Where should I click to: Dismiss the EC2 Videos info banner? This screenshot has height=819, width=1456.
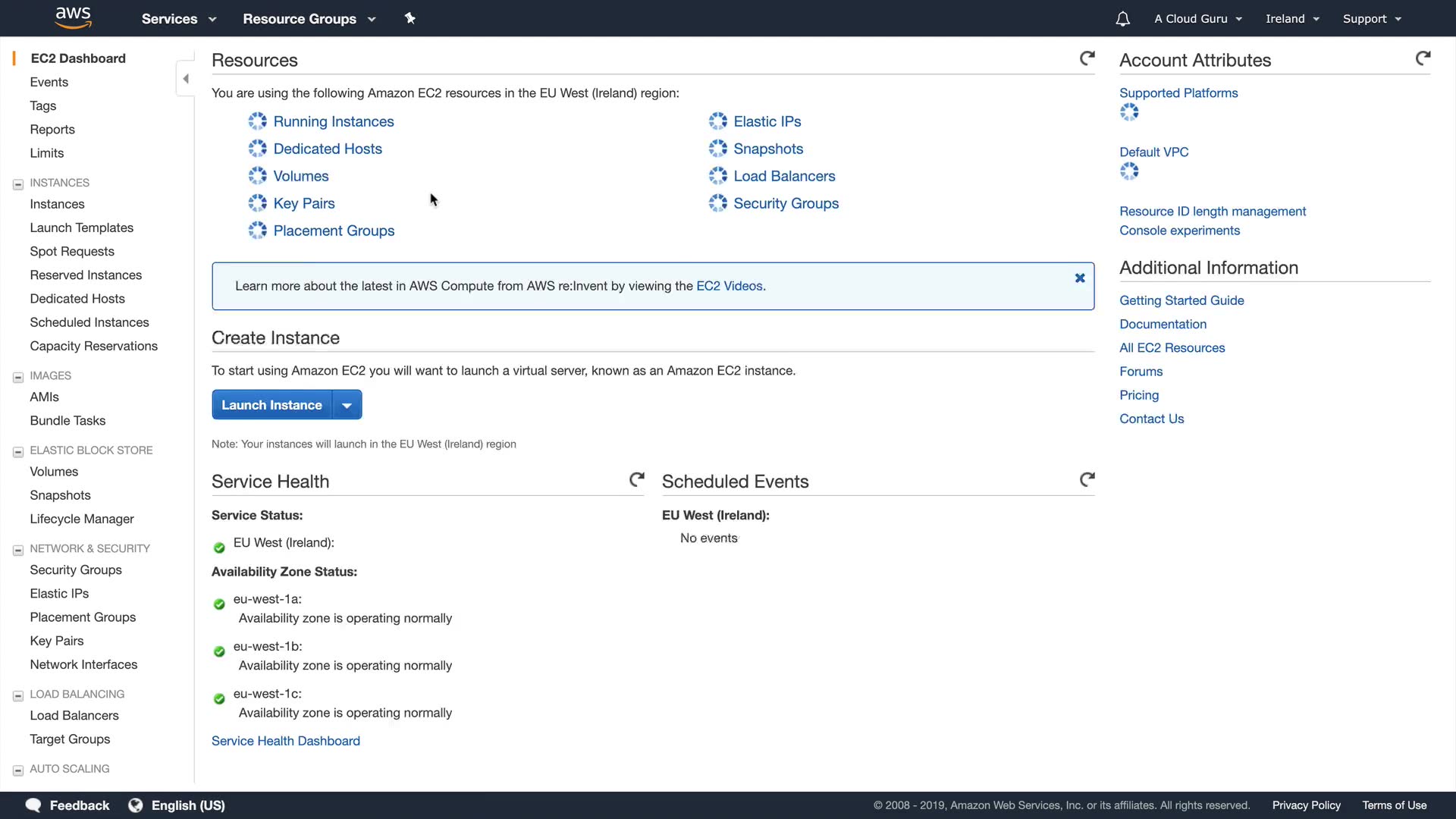tap(1080, 278)
